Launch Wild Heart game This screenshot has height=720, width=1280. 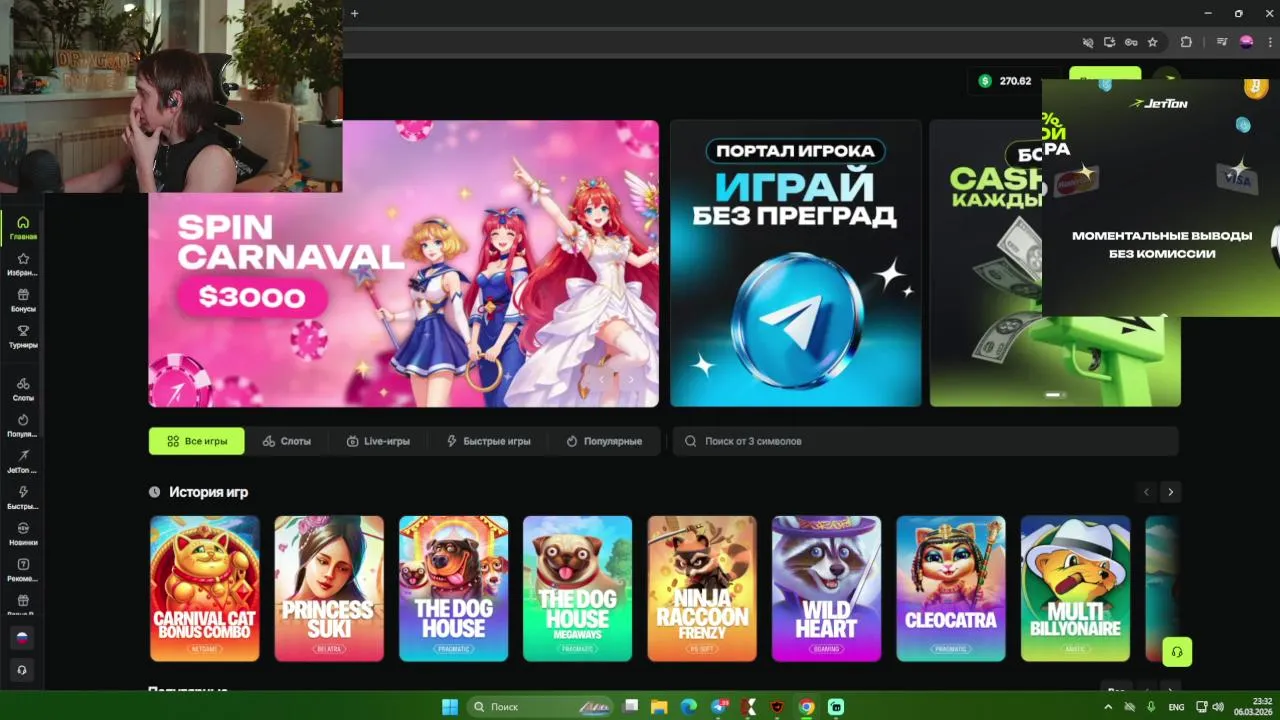pos(826,588)
